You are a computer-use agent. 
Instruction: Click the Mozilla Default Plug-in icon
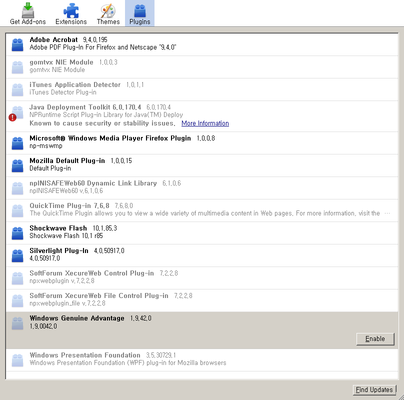[x=17, y=165]
